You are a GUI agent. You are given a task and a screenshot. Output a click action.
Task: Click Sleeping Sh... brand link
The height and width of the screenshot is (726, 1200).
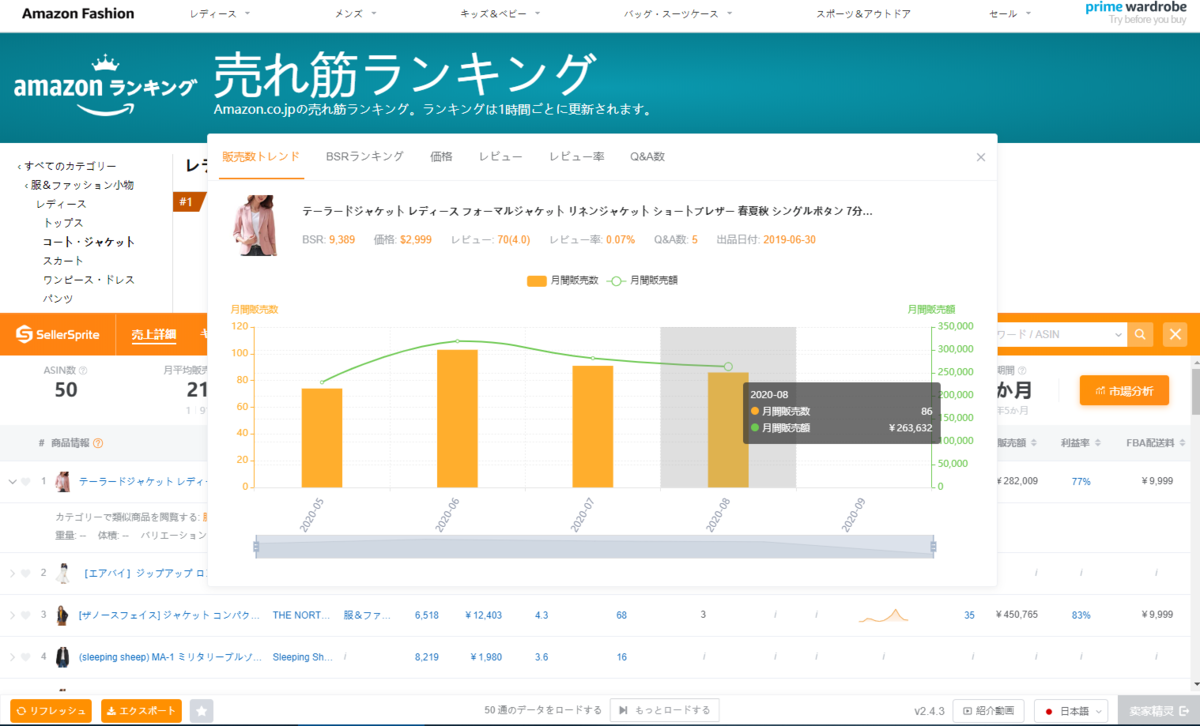[x=303, y=657]
